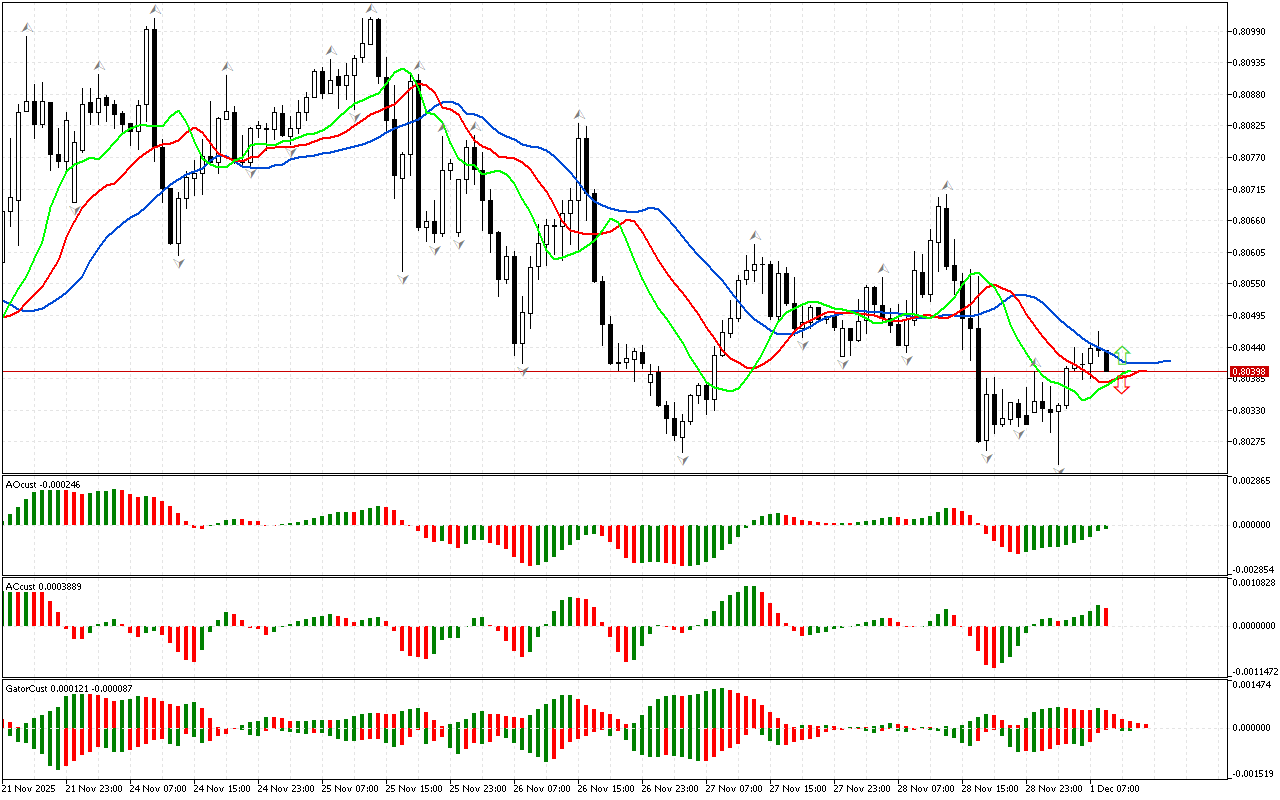Screen dimensions: 1280x800
Task: Click the first up fractal arrow at the chart's top-left
Action: click(28, 31)
